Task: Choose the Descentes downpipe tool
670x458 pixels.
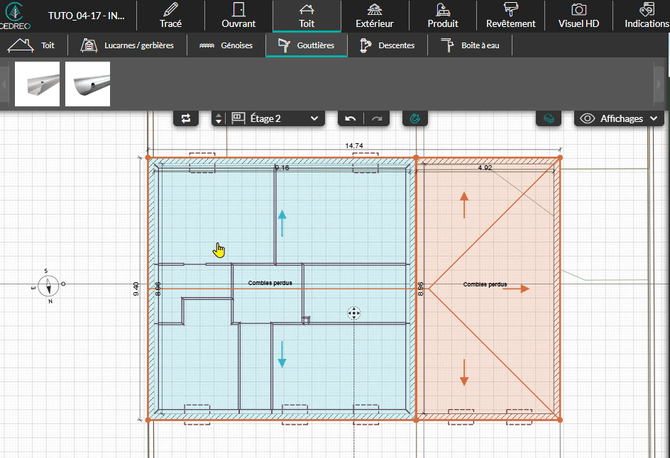Action: pyautogui.click(x=390, y=46)
